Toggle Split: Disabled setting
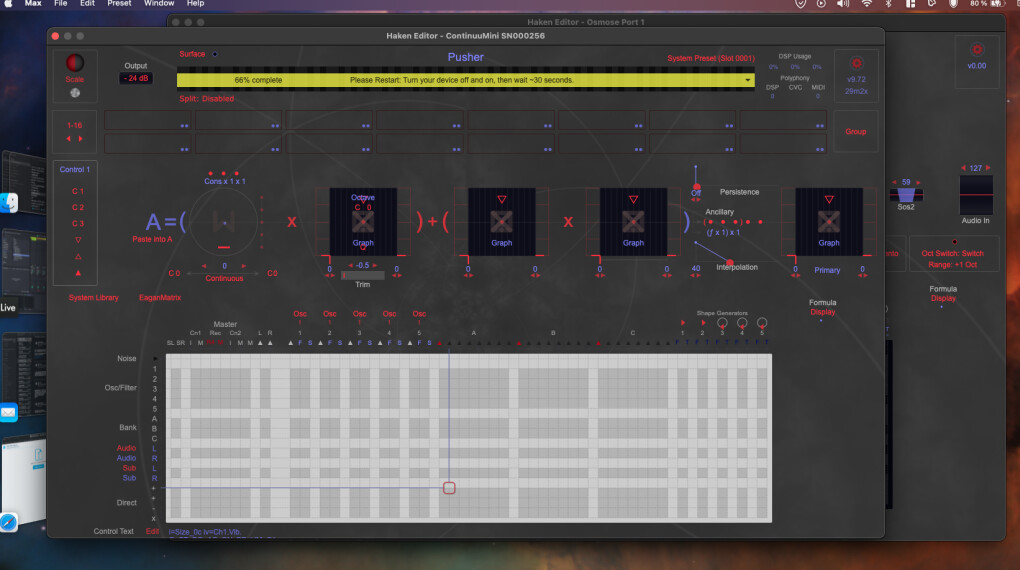This screenshot has width=1020, height=570. tap(206, 99)
